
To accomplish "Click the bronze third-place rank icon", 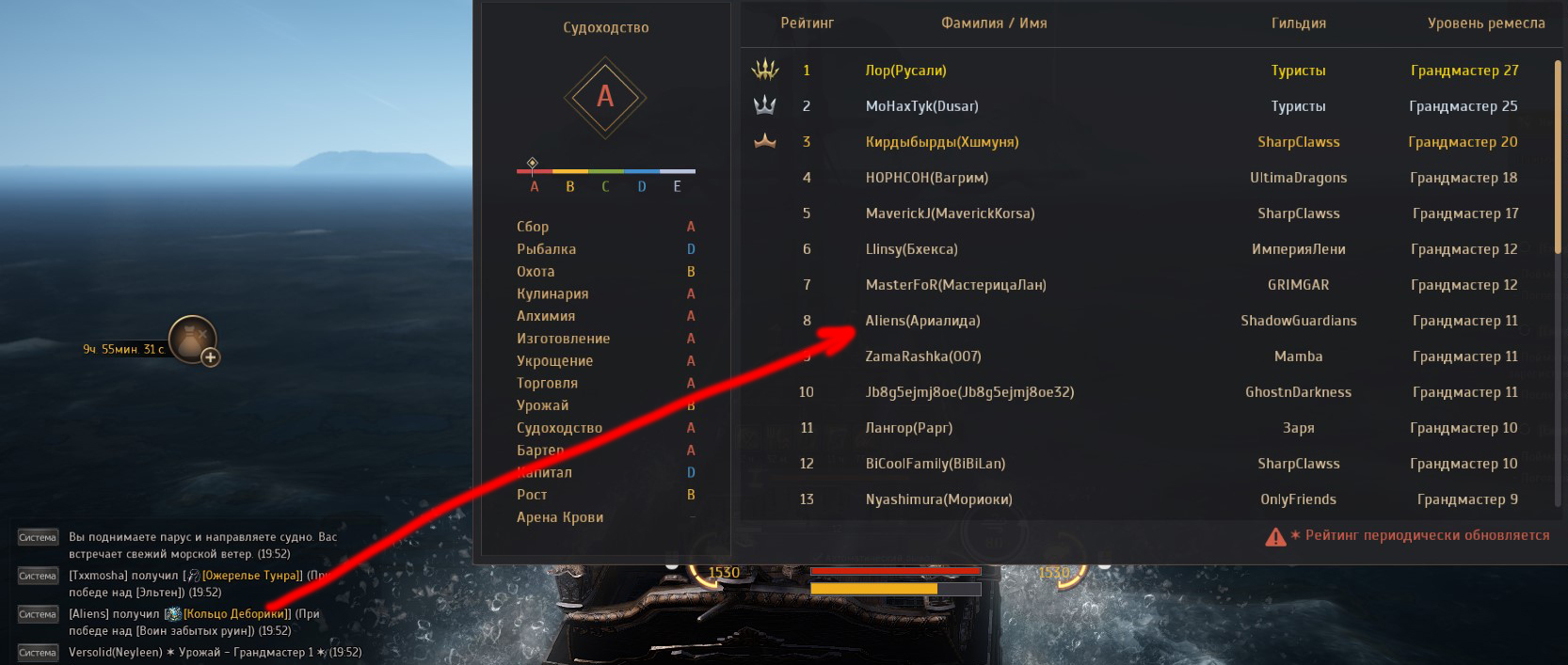I will [765, 141].
